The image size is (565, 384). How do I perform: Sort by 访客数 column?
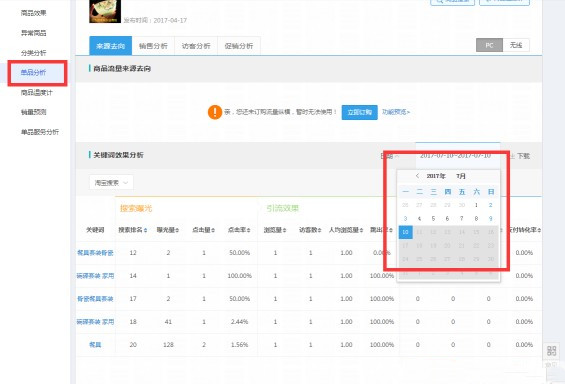point(310,230)
